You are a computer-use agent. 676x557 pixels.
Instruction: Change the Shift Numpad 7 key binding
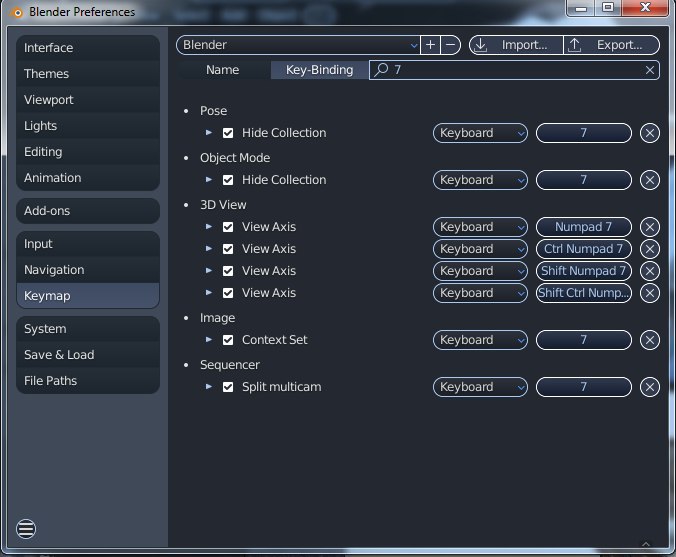(584, 271)
